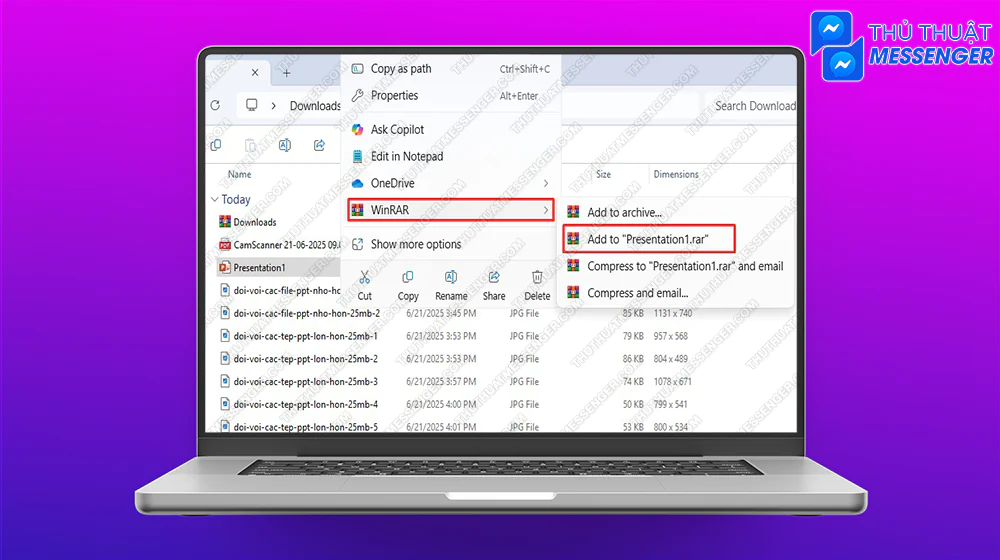Click the OneDrive cloud icon
The width and height of the screenshot is (1000, 560).
tap(358, 183)
